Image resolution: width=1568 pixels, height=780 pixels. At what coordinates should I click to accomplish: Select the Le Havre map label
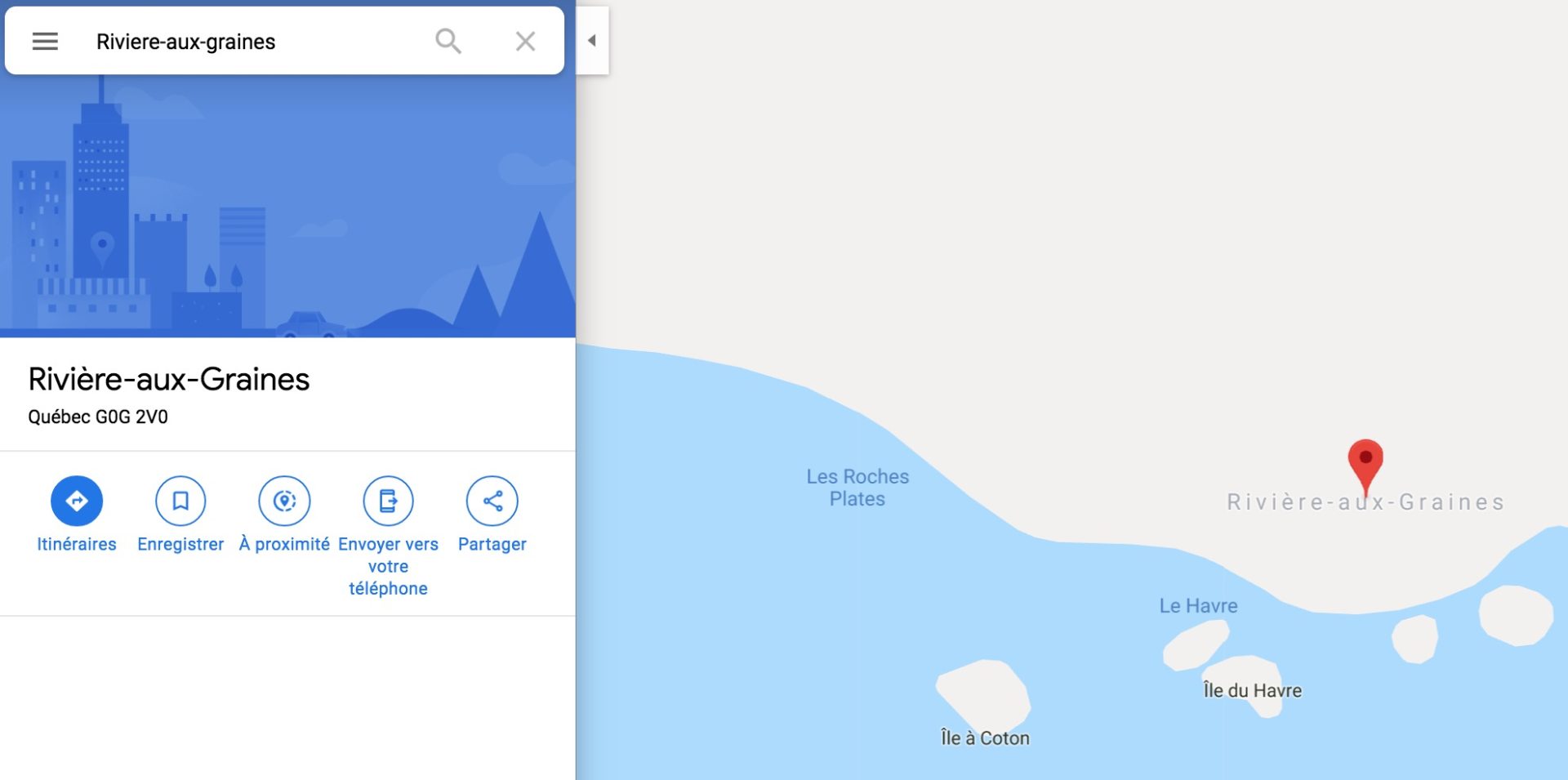(x=1198, y=605)
